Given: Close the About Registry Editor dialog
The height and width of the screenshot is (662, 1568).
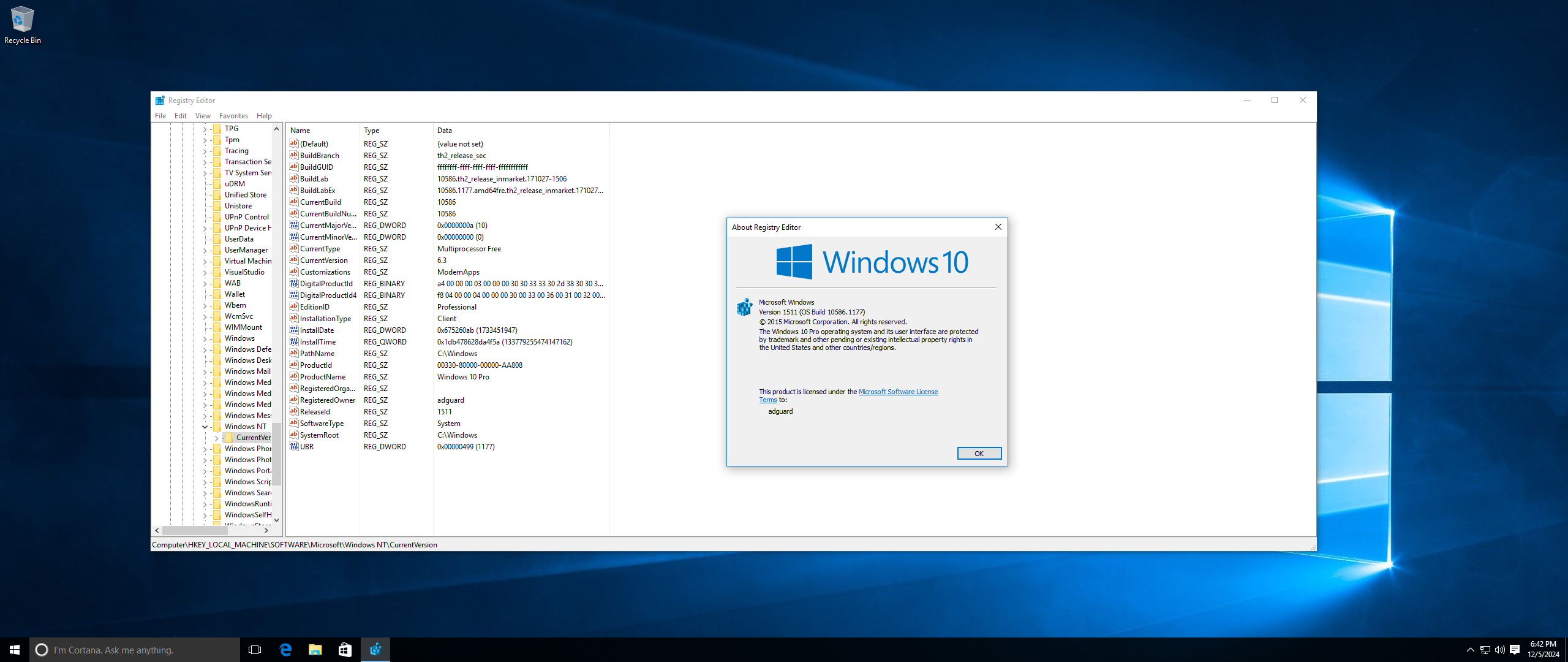Looking at the screenshot, I should pyautogui.click(x=998, y=227).
